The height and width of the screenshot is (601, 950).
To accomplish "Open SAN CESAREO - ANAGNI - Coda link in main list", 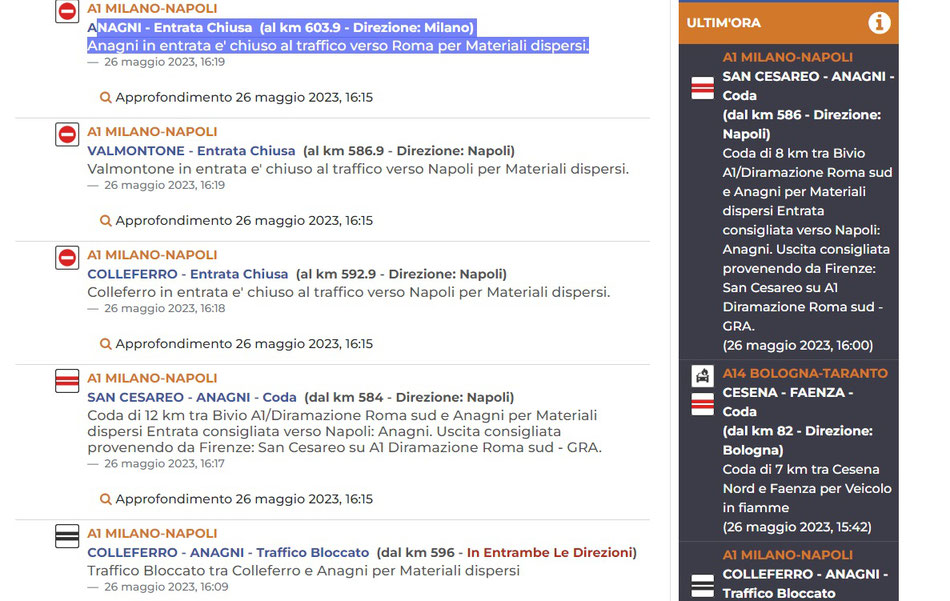I will pos(191,397).
